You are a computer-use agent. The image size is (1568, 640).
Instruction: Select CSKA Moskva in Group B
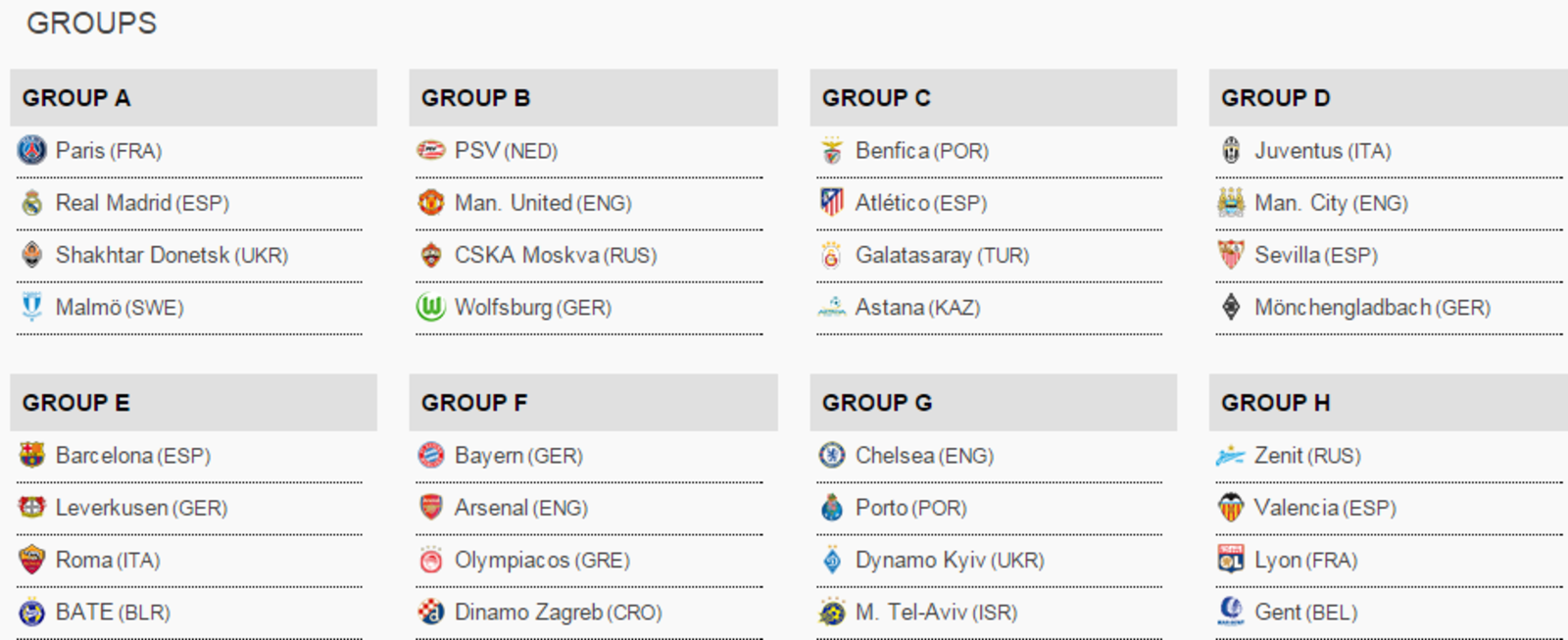pos(556,256)
